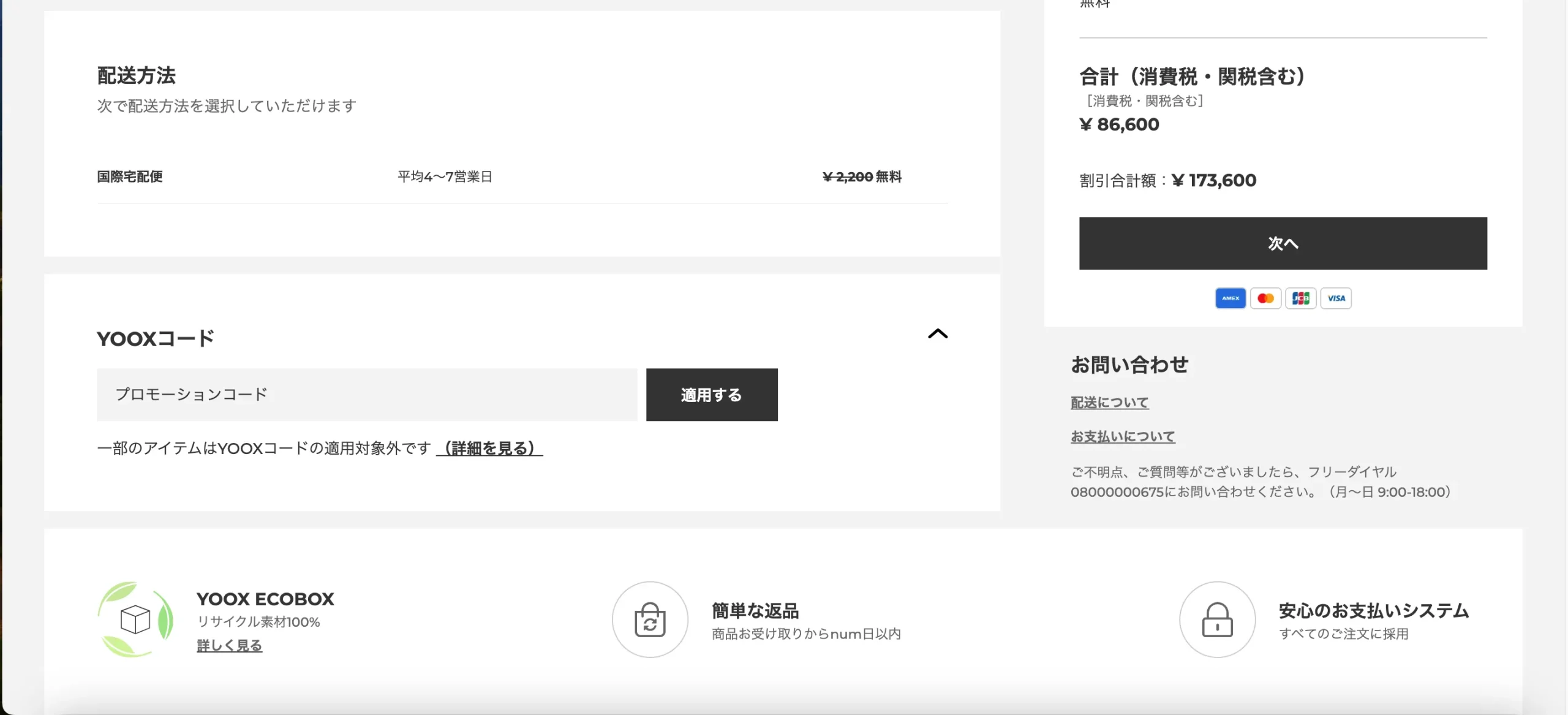Click the 合計（消費税・関税含む）heading
The image size is (1568, 715).
point(1192,77)
